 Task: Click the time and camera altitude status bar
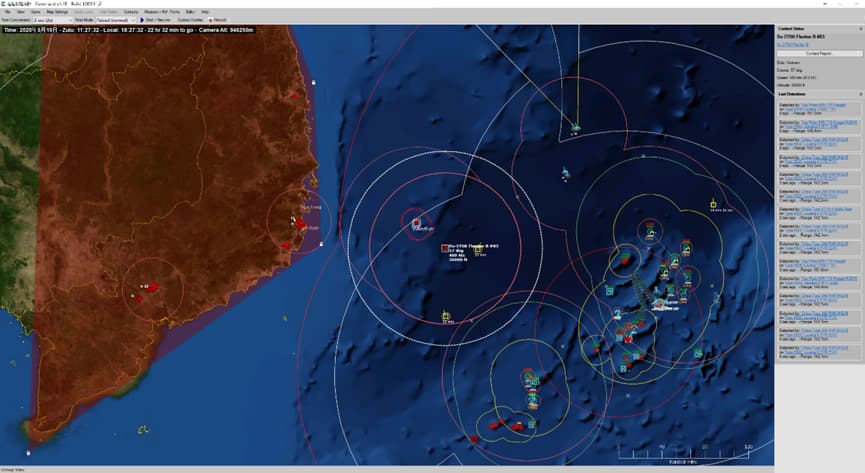(x=128, y=30)
